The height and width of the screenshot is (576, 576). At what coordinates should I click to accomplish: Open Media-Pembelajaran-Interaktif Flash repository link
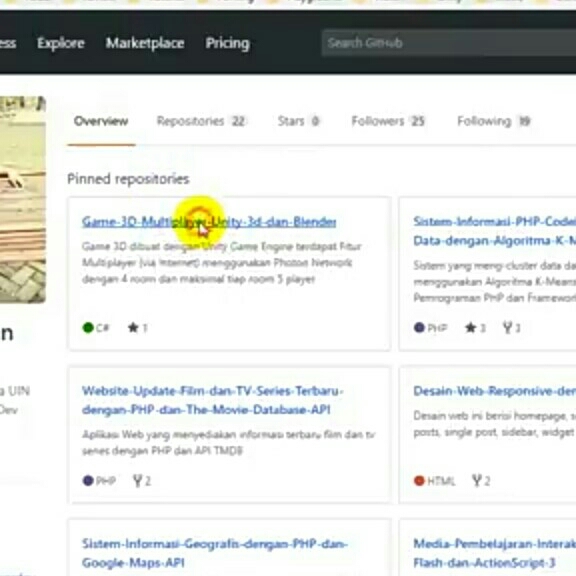(494, 553)
